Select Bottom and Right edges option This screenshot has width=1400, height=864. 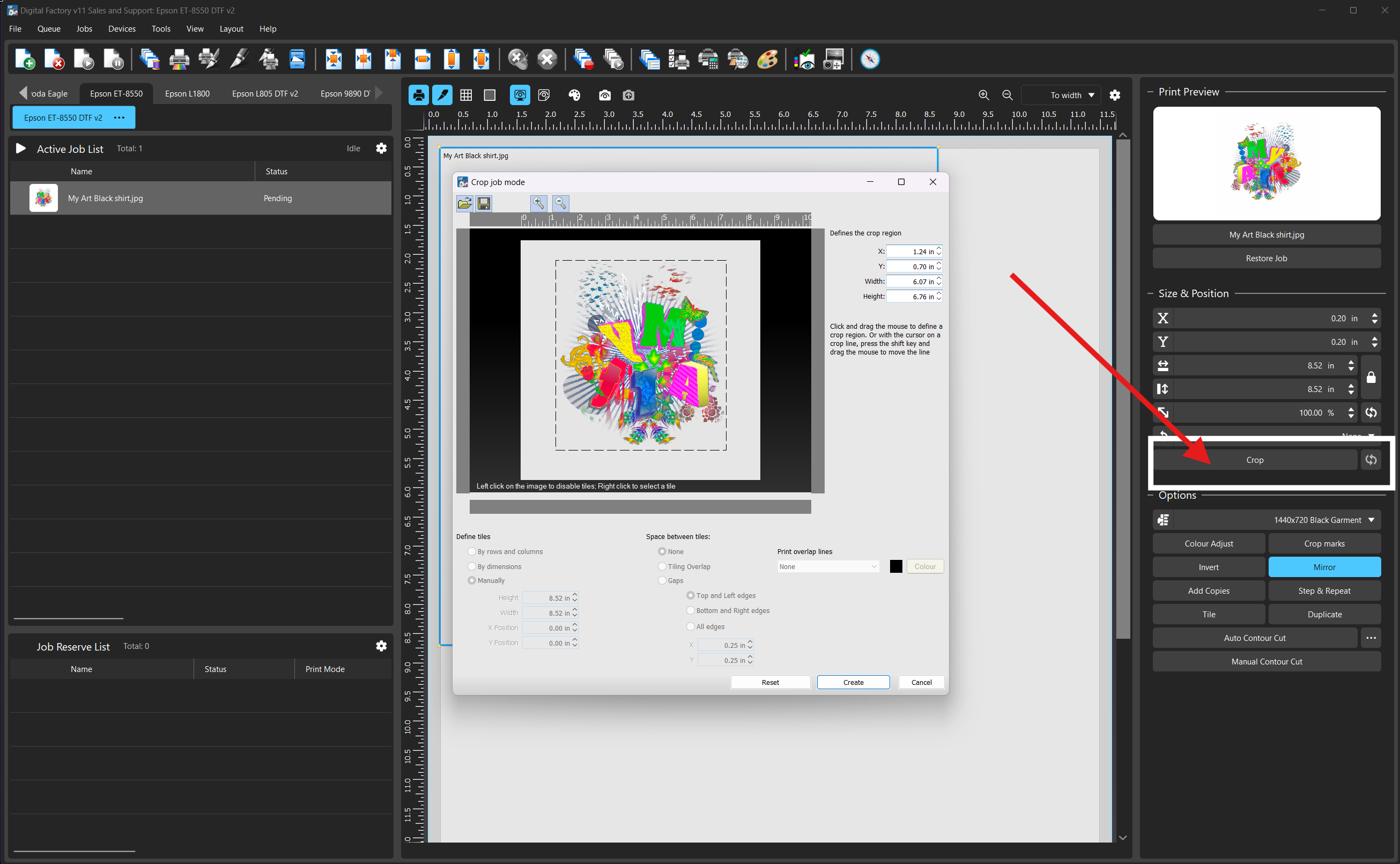point(691,610)
